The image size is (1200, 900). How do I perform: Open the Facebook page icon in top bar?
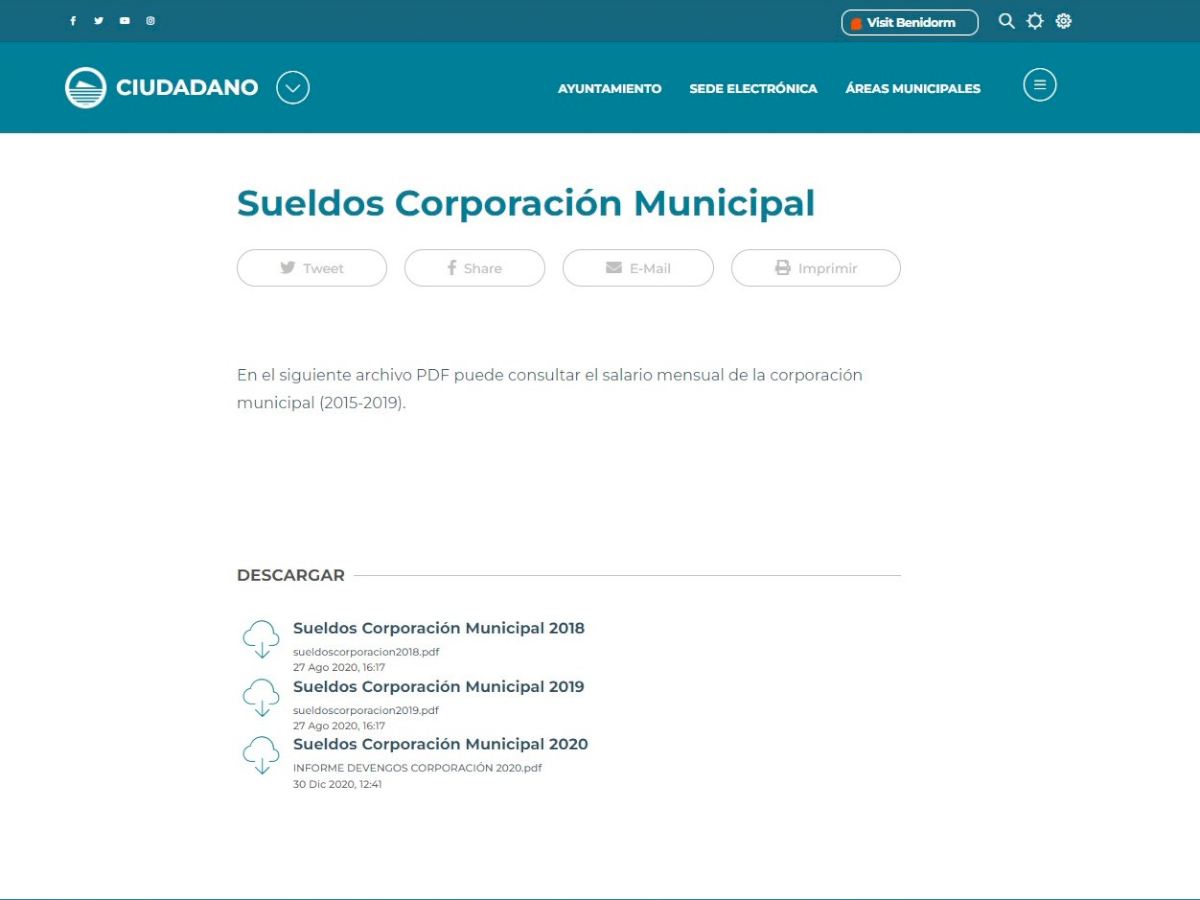click(73, 21)
